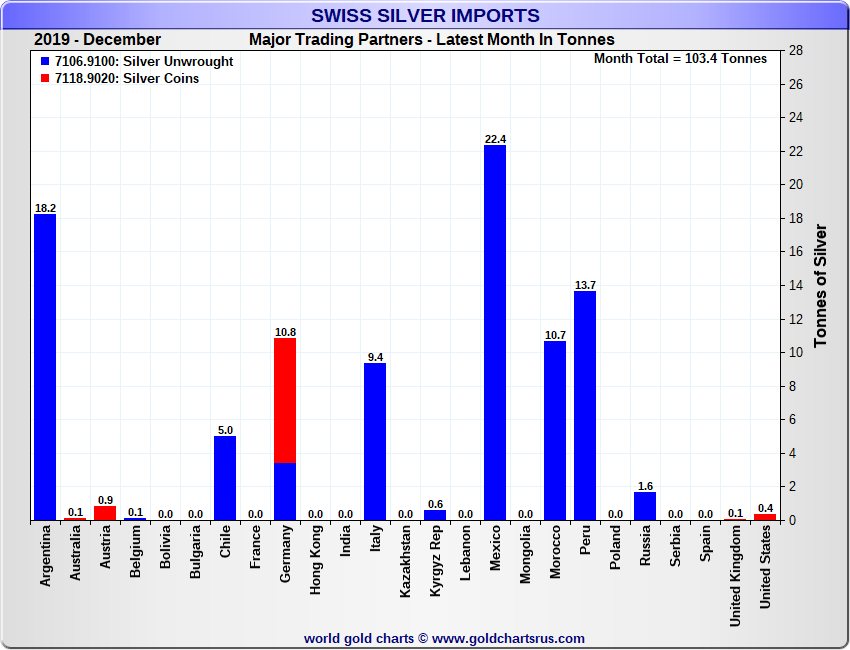The image size is (850, 650).
Task: Click the '7118.9020: Silver Coins' legend label
Action: (127, 79)
